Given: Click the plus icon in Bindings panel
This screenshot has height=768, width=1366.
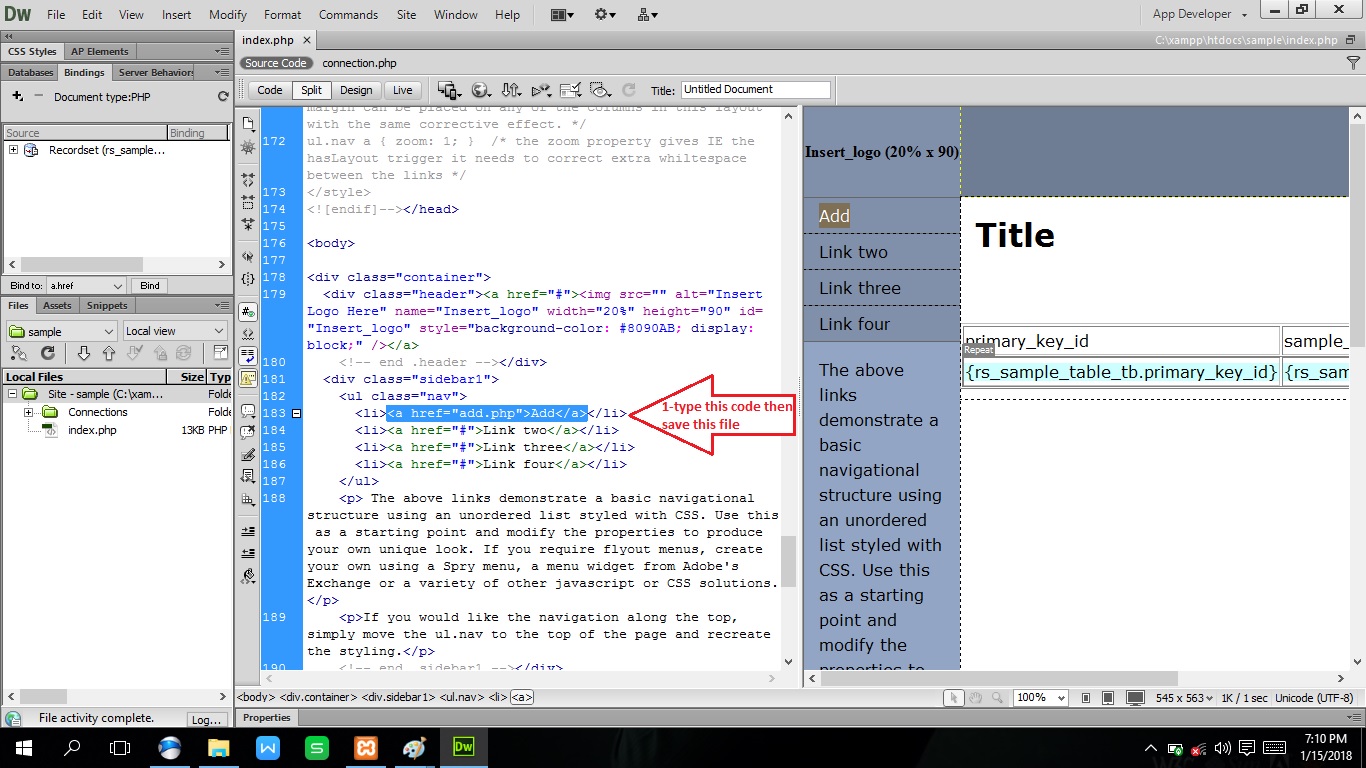Looking at the screenshot, I should click(17, 96).
